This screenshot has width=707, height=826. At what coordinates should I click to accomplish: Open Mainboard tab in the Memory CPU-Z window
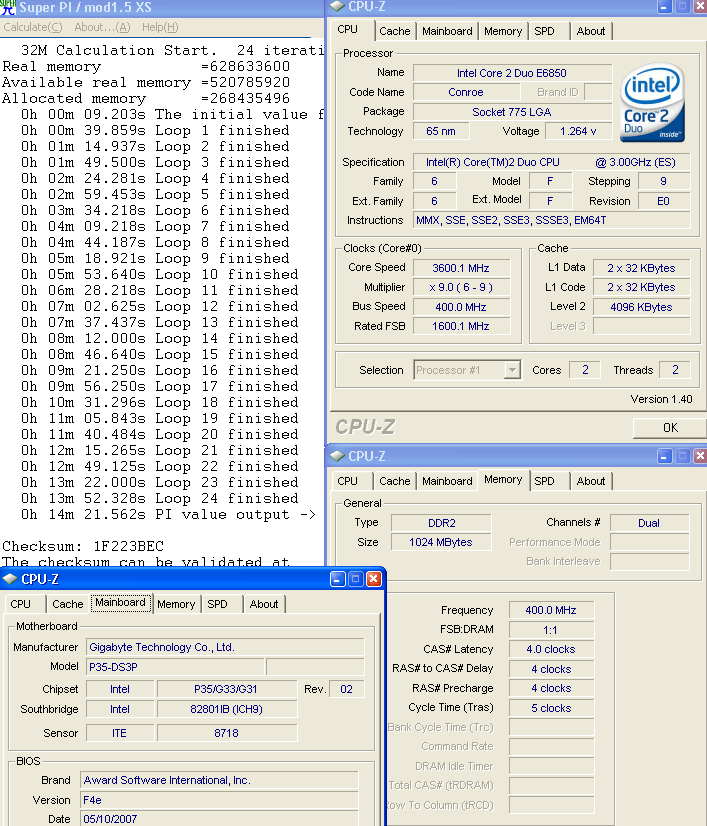click(x=447, y=481)
